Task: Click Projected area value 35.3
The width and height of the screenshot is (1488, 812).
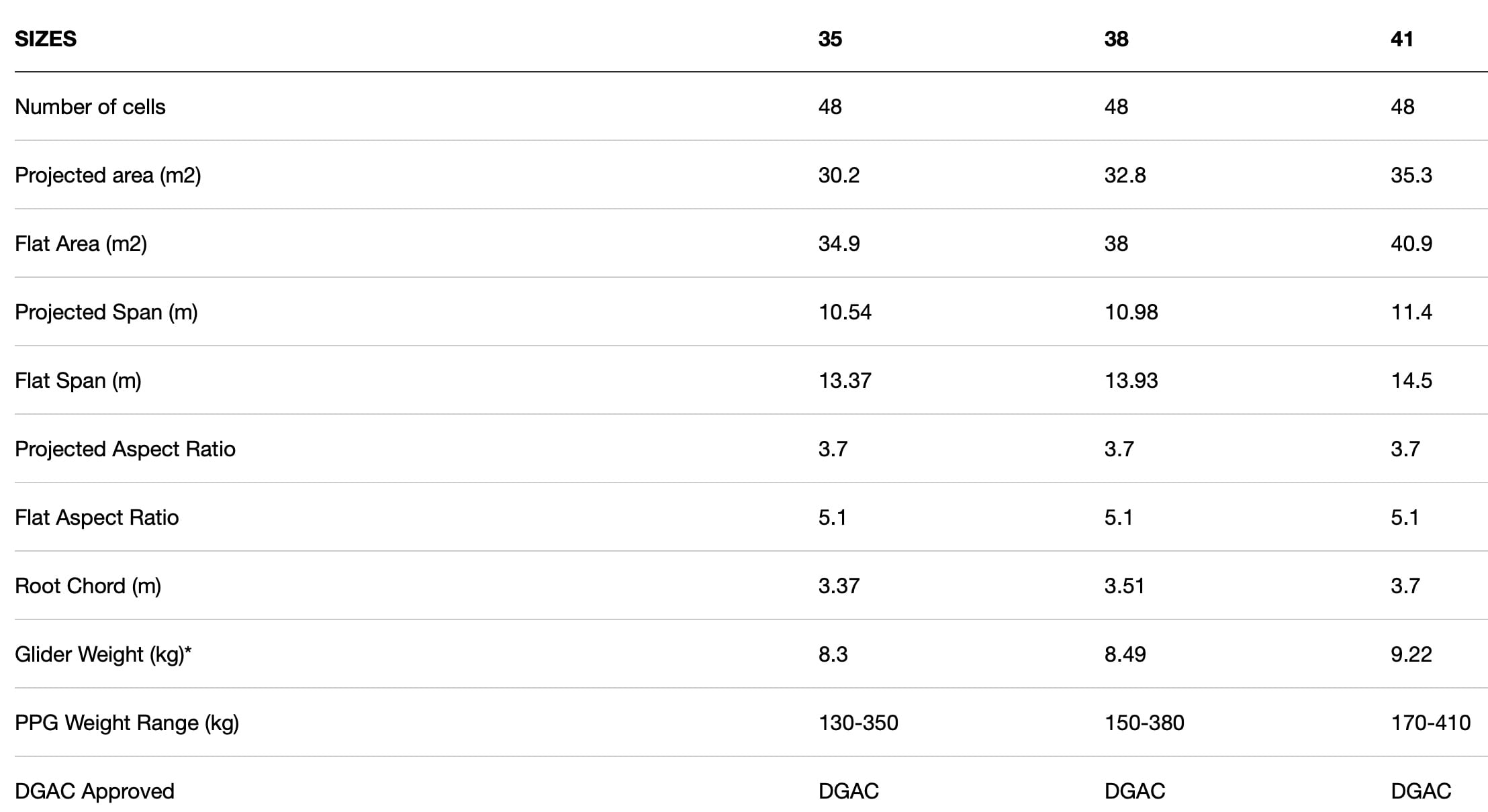Action: point(1411,175)
